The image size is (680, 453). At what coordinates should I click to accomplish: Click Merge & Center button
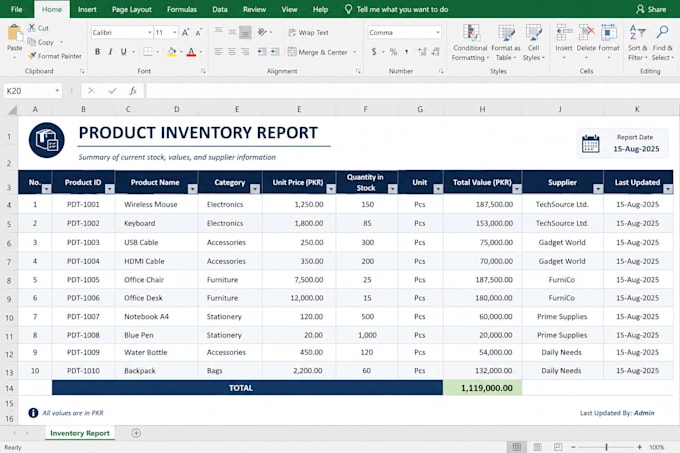[x=318, y=52]
